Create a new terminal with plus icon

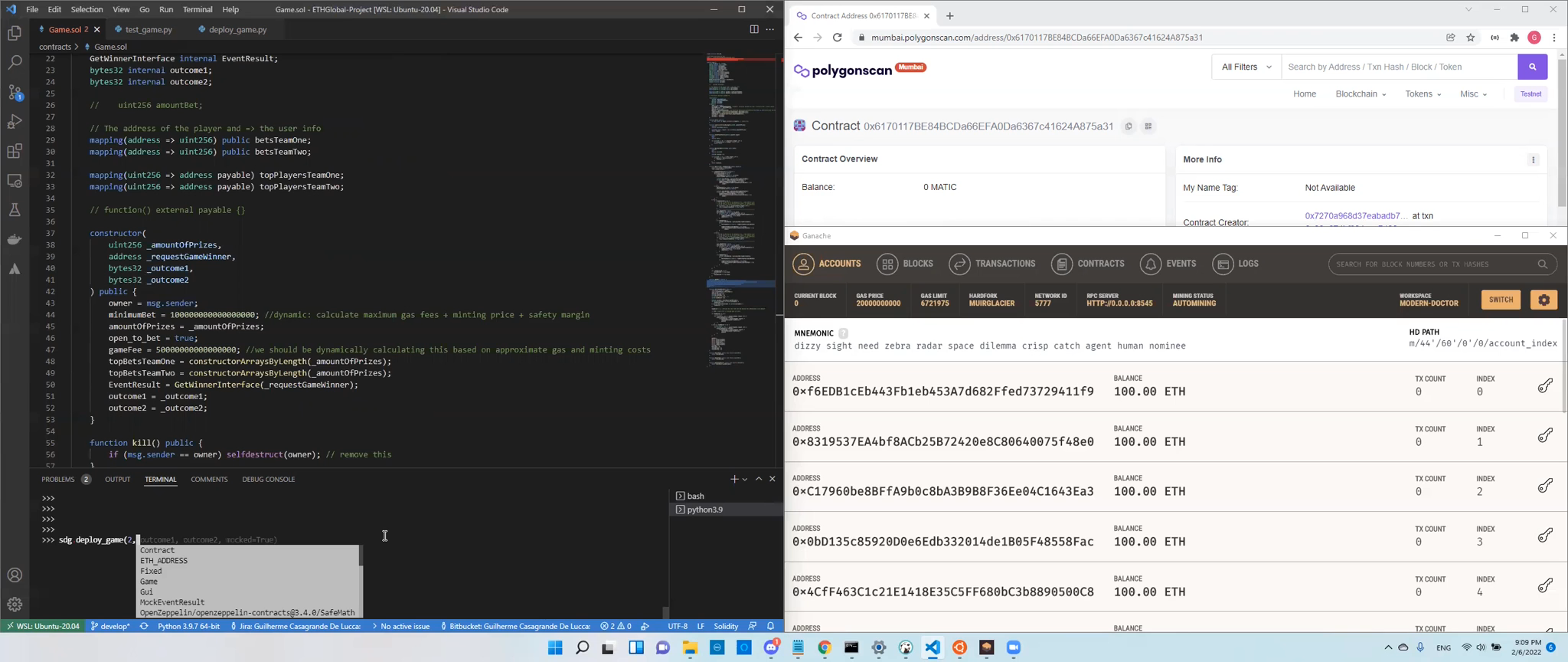coord(734,479)
